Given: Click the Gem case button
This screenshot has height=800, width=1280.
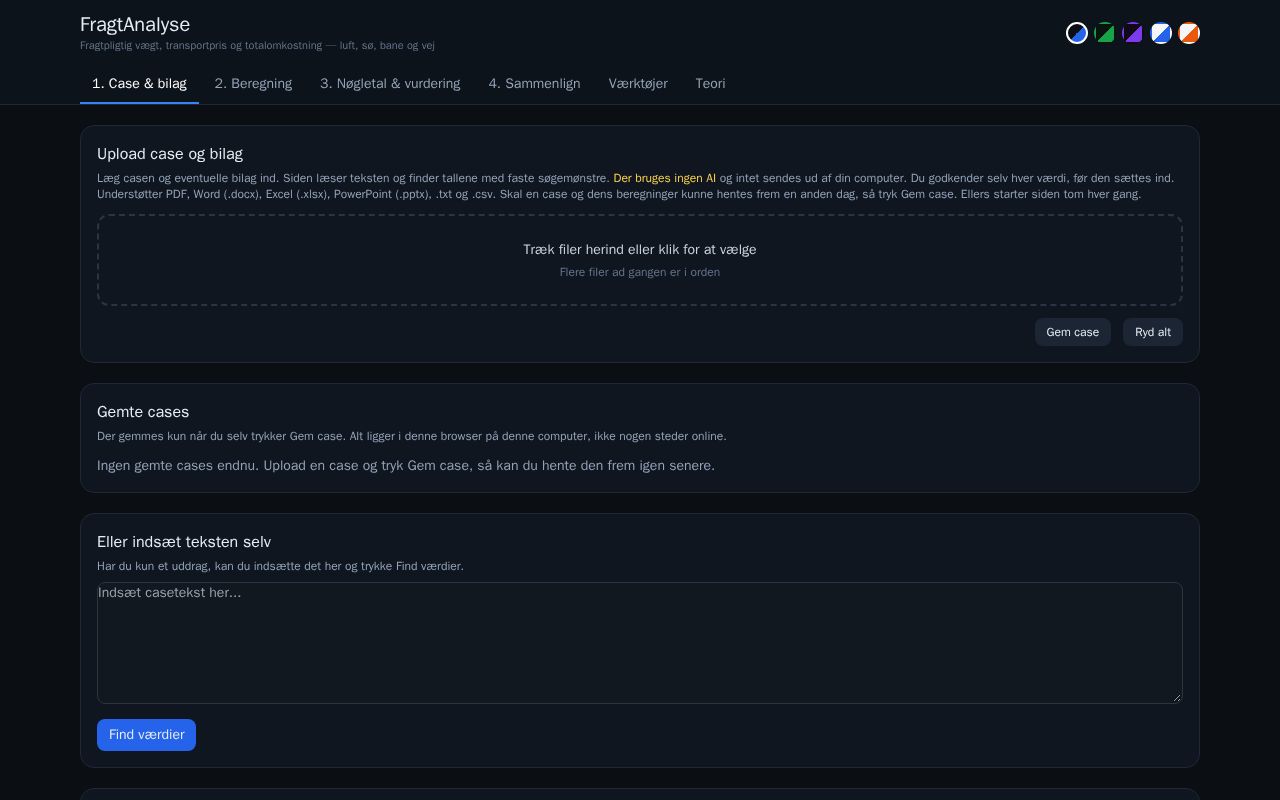Looking at the screenshot, I should point(1072,332).
